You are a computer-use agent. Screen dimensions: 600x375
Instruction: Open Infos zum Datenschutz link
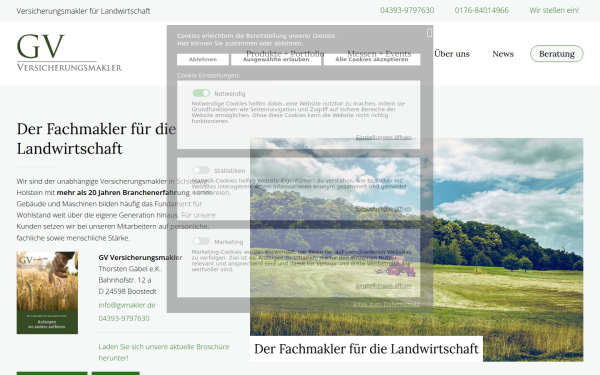(386, 304)
